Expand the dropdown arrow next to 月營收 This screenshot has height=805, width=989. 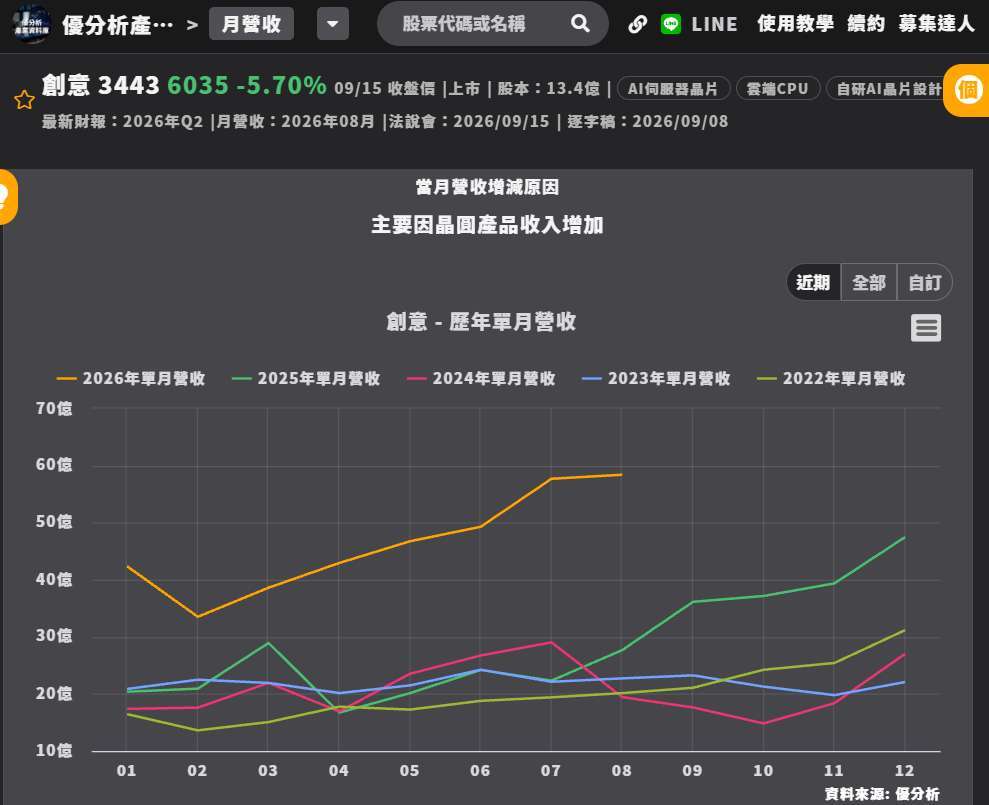coord(332,24)
